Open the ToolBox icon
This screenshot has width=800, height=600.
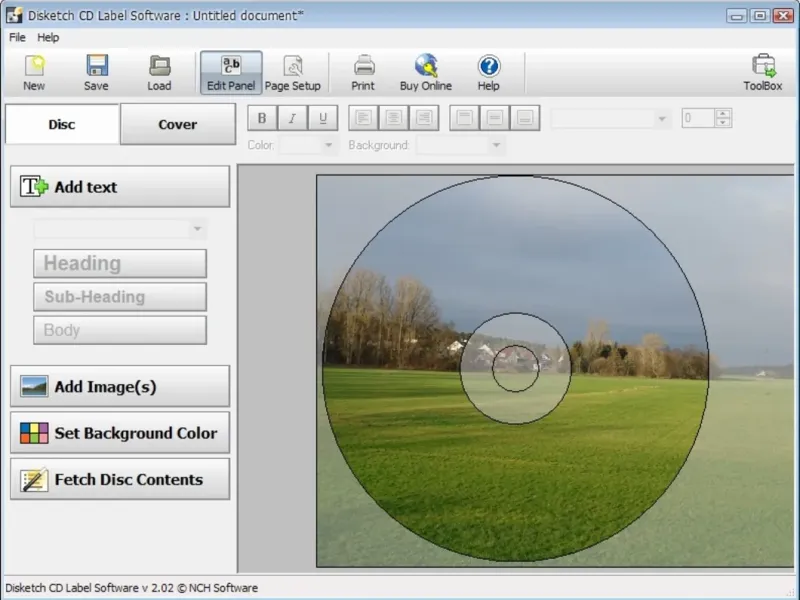coord(762,72)
